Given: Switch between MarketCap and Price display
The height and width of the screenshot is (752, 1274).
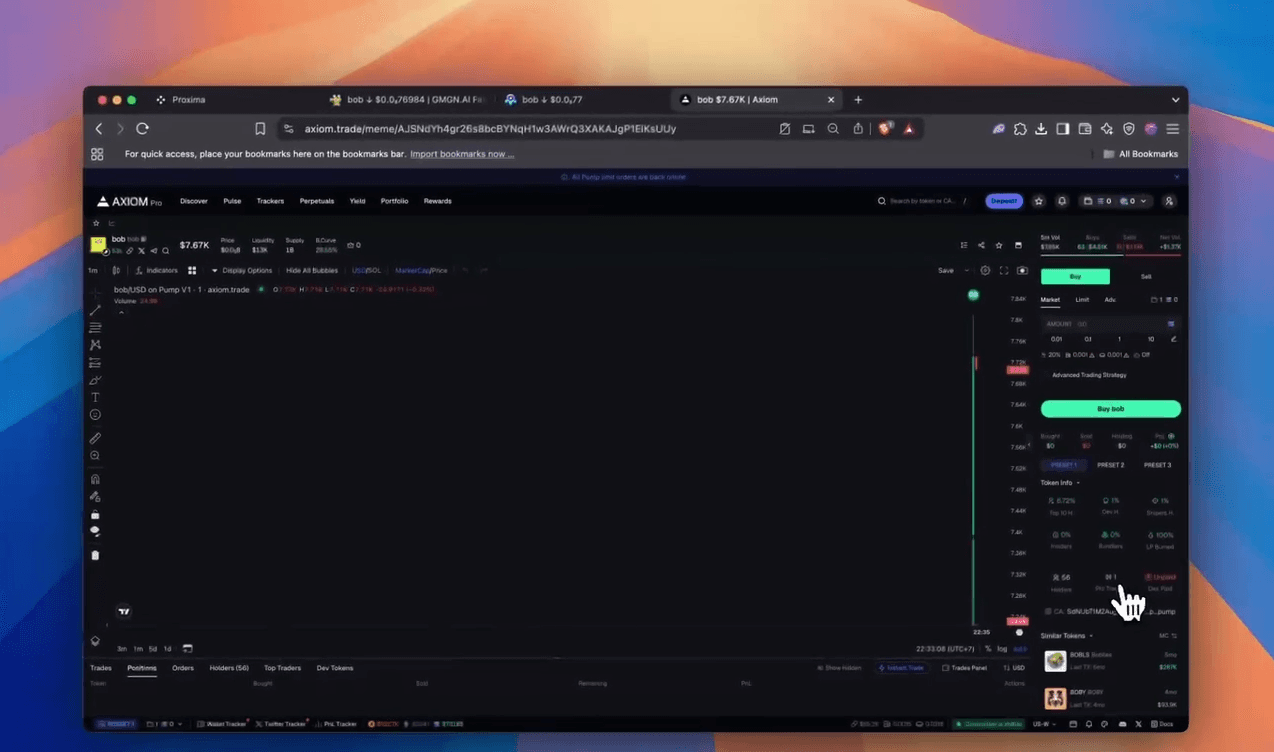Looking at the screenshot, I should click(421, 270).
